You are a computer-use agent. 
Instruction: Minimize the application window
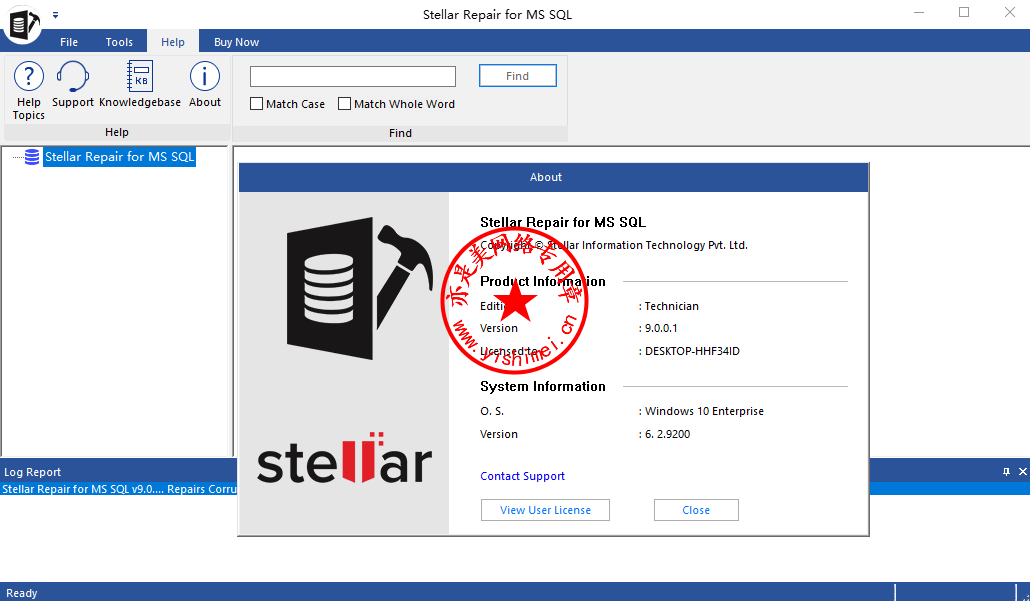[918, 12]
